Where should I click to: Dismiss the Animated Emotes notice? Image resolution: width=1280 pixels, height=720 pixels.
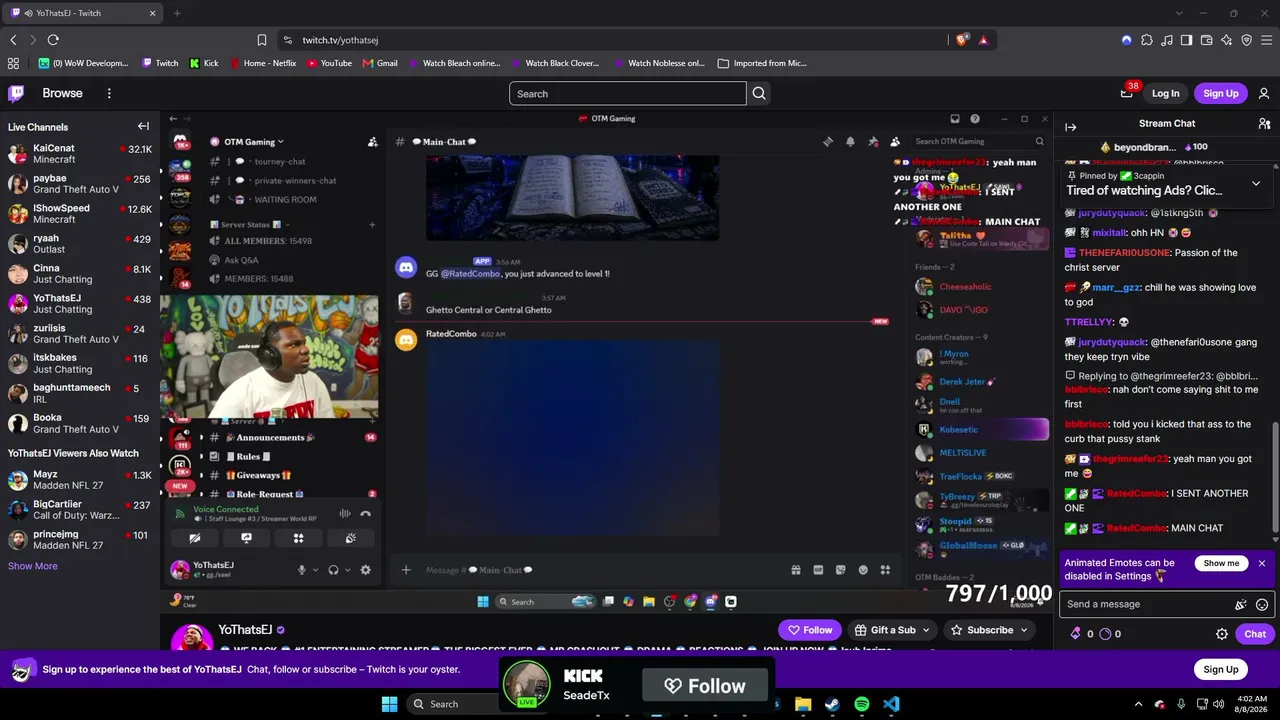(1262, 563)
